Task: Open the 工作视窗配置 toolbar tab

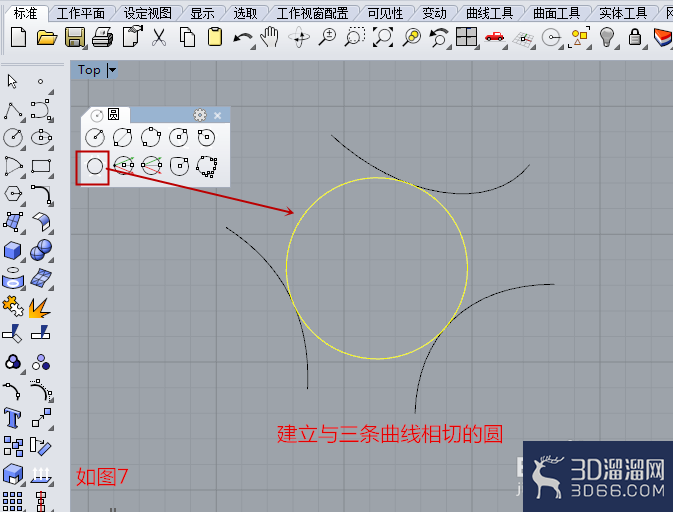Action: [312, 13]
